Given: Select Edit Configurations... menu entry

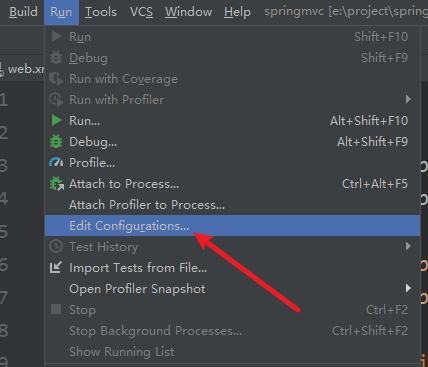Looking at the screenshot, I should tap(232, 226).
